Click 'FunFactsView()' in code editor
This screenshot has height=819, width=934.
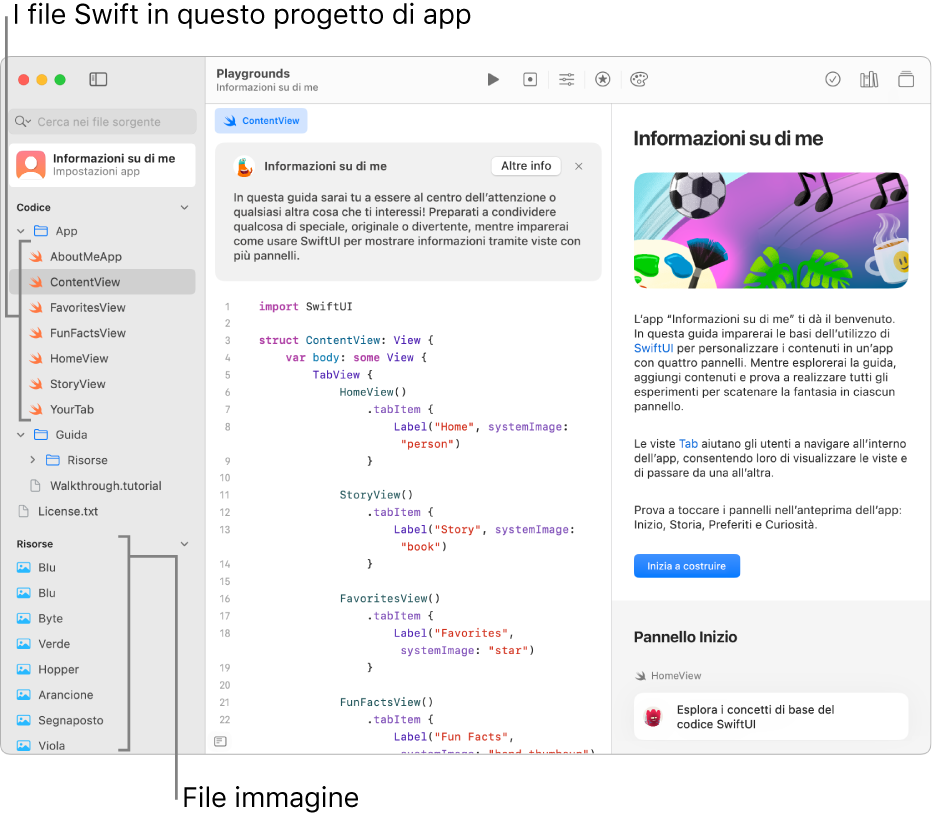click(x=386, y=702)
